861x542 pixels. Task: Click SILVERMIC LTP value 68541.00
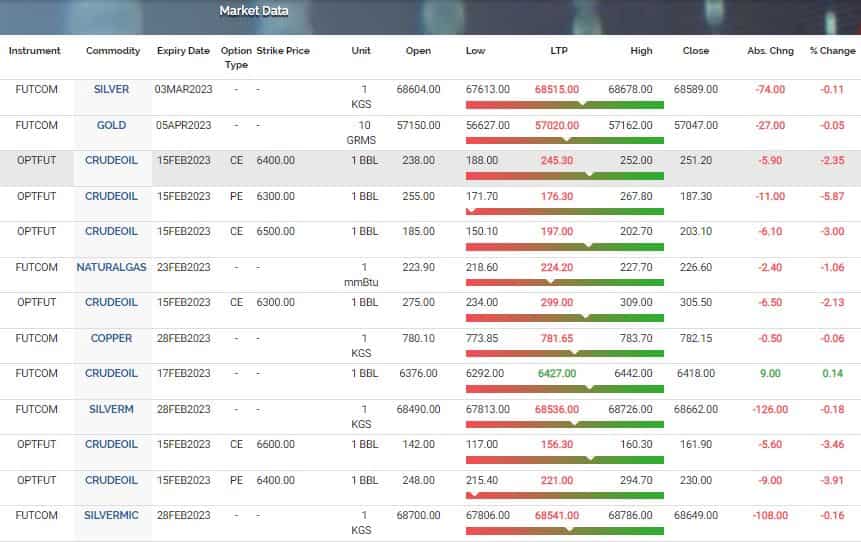click(557, 515)
